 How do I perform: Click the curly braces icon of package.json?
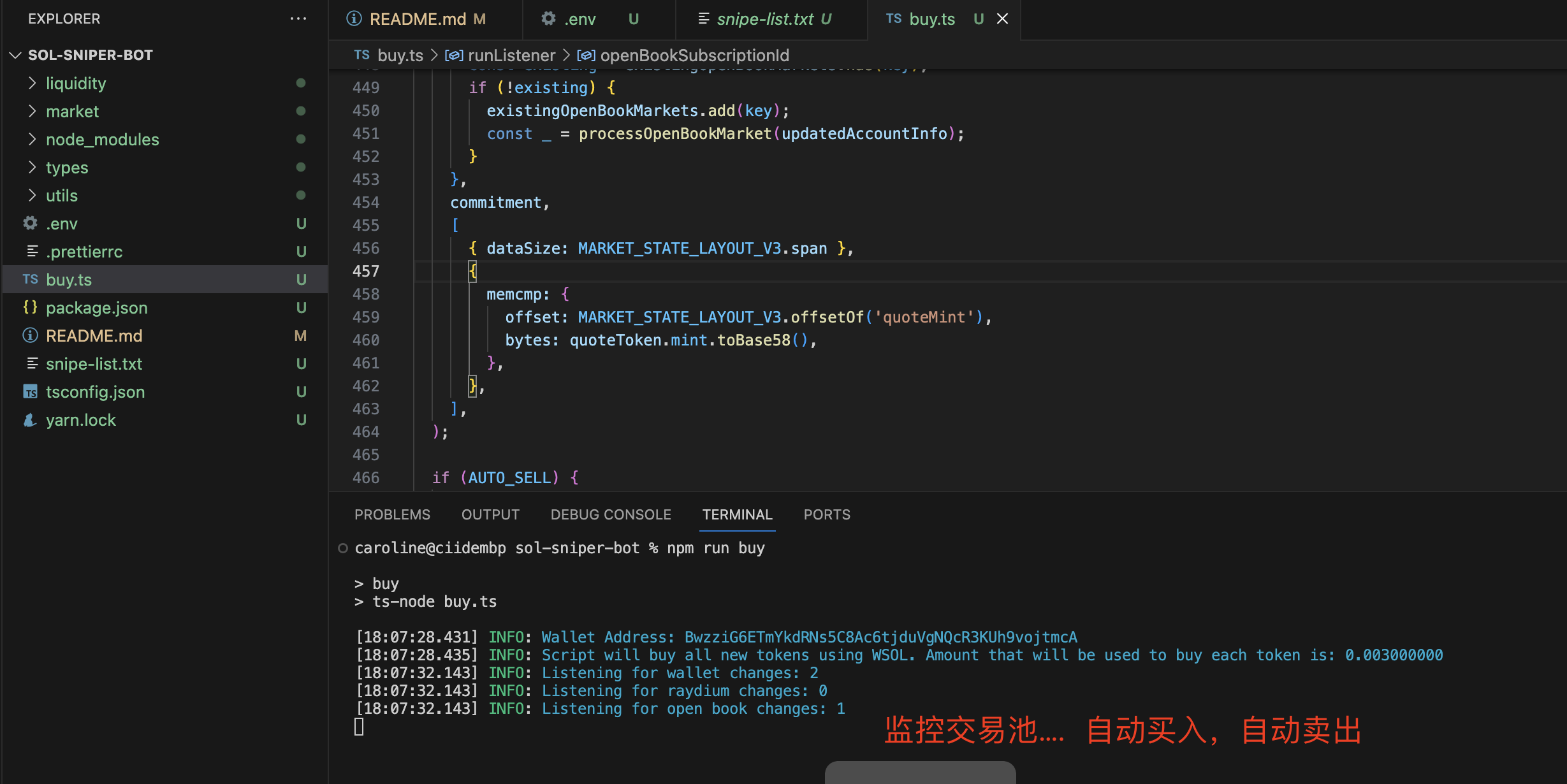click(x=30, y=307)
